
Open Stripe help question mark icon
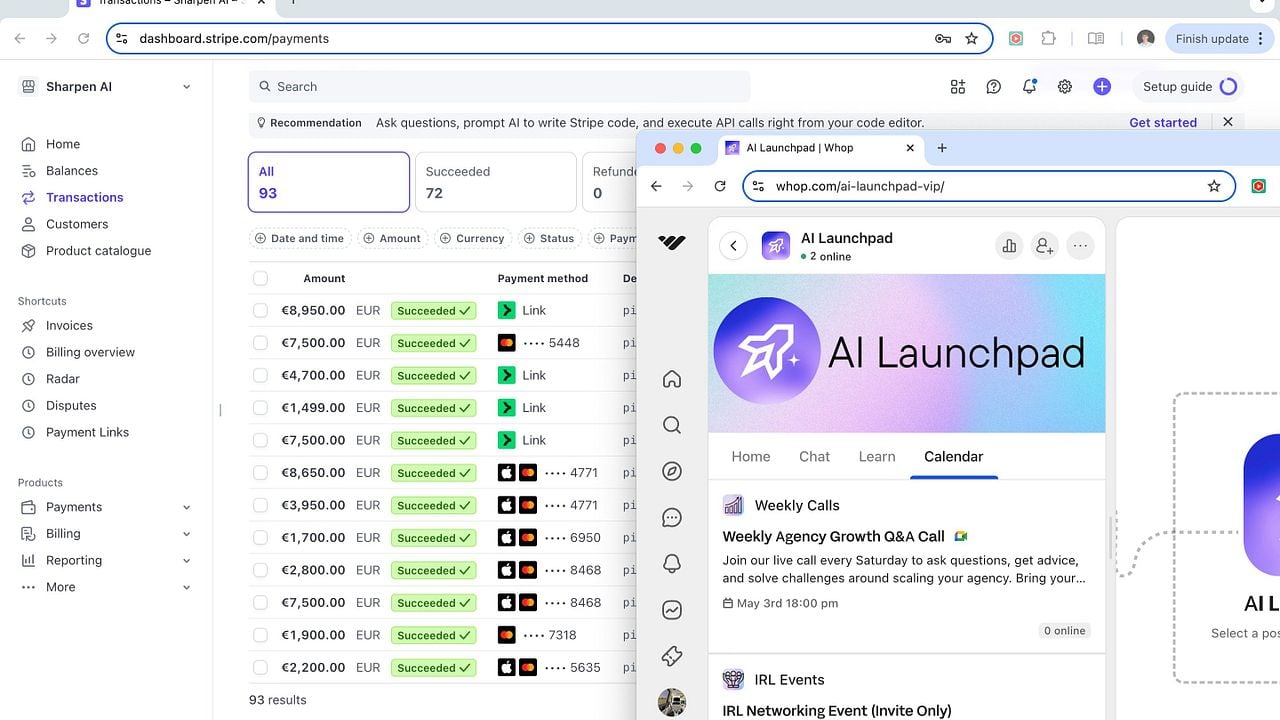pos(993,87)
